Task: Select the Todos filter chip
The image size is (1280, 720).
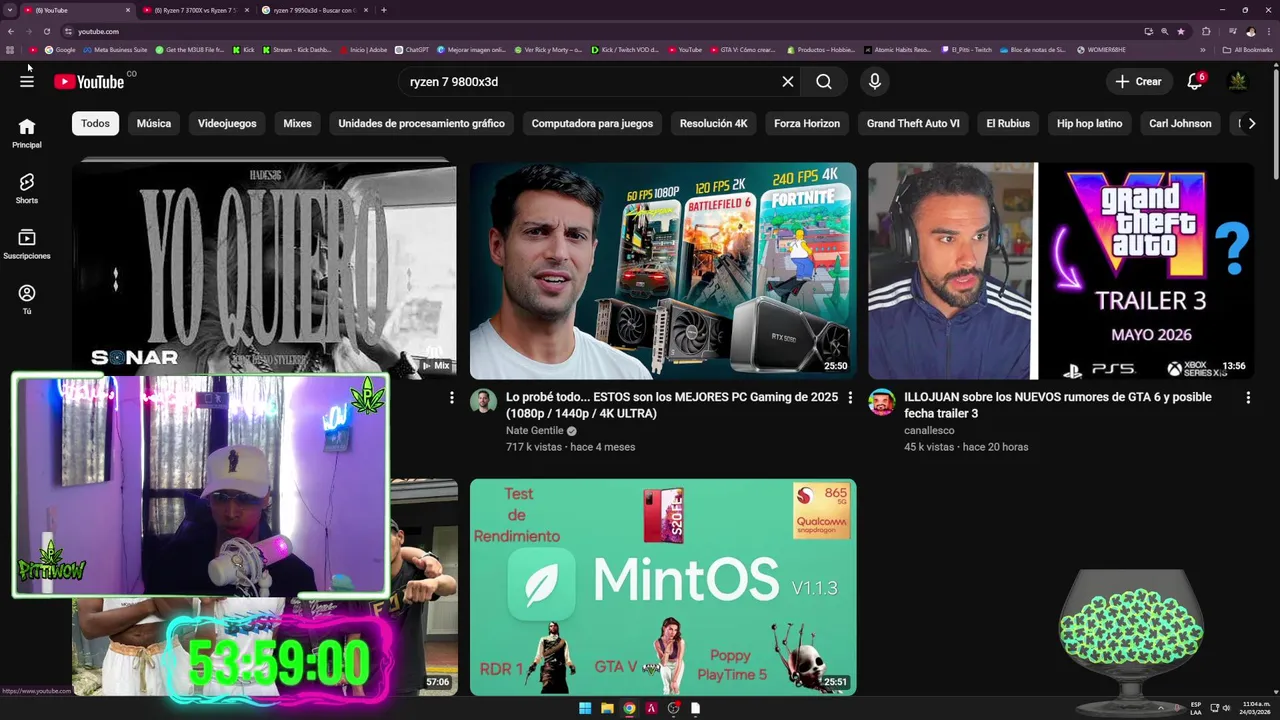Action: coord(95,123)
